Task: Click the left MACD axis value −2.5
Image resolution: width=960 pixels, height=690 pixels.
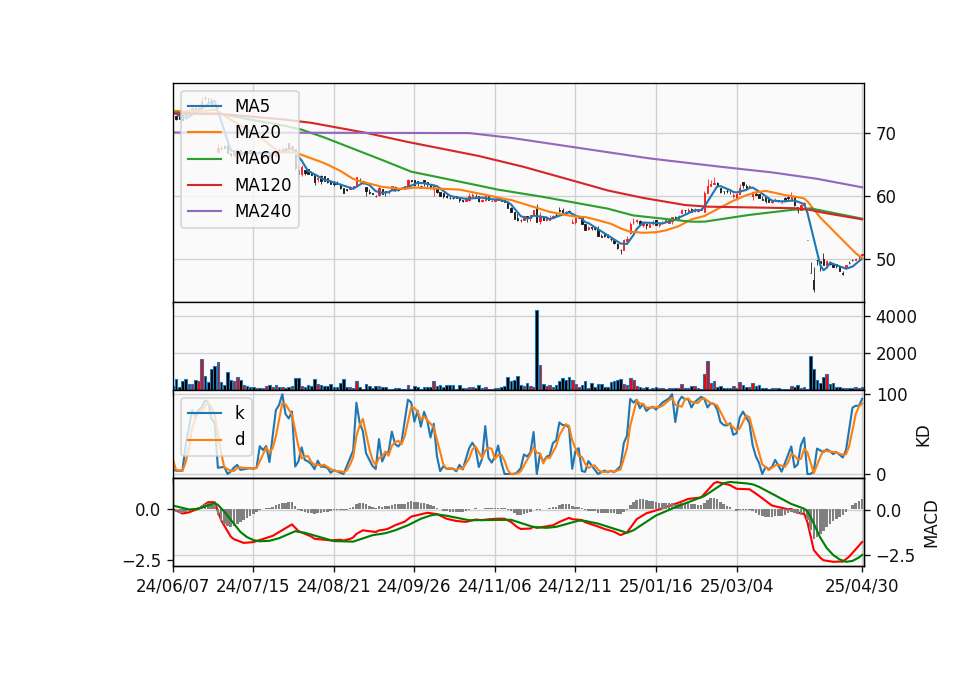Action: (144, 561)
